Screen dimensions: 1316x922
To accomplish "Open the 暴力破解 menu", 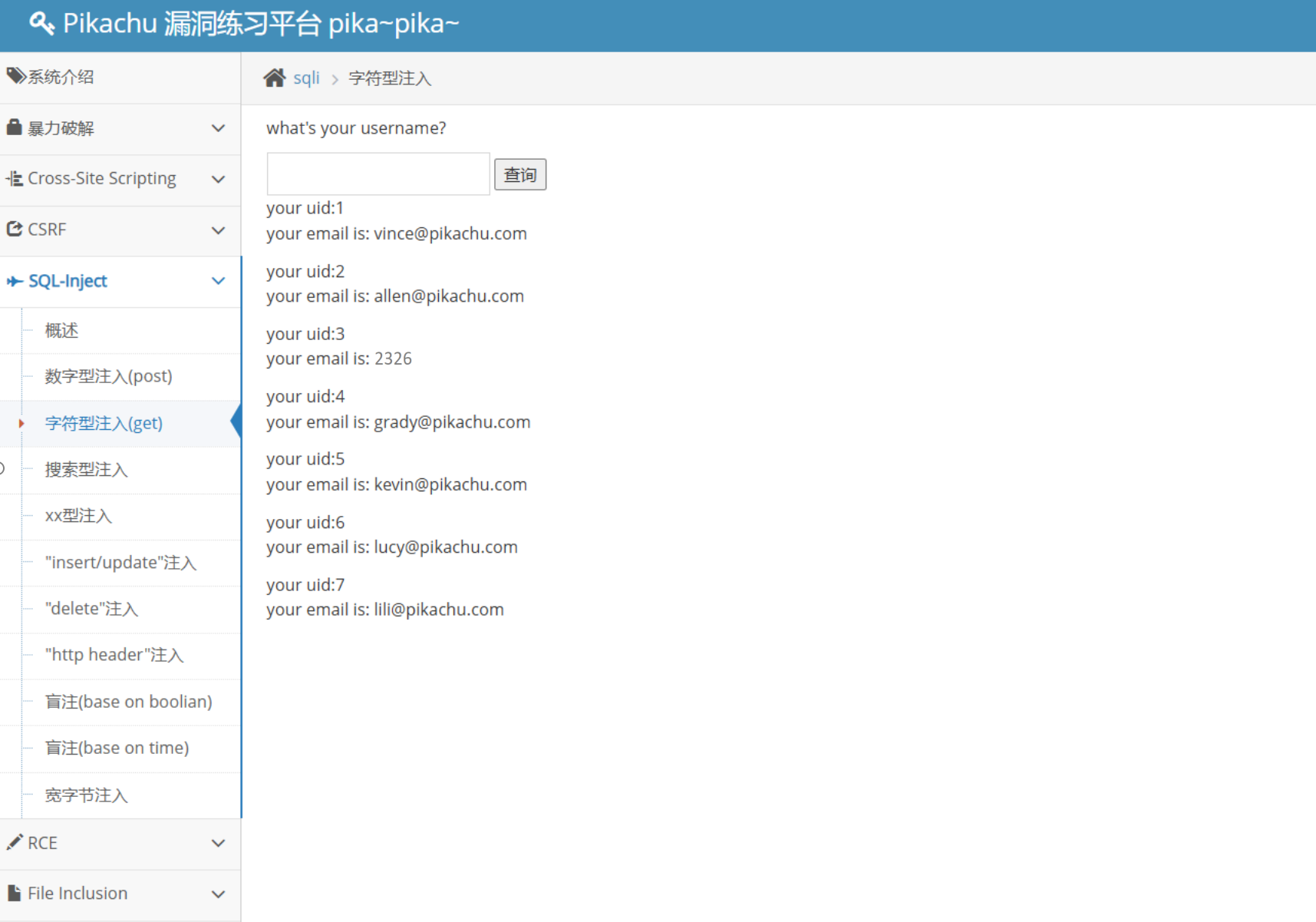I will coord(120,128).
